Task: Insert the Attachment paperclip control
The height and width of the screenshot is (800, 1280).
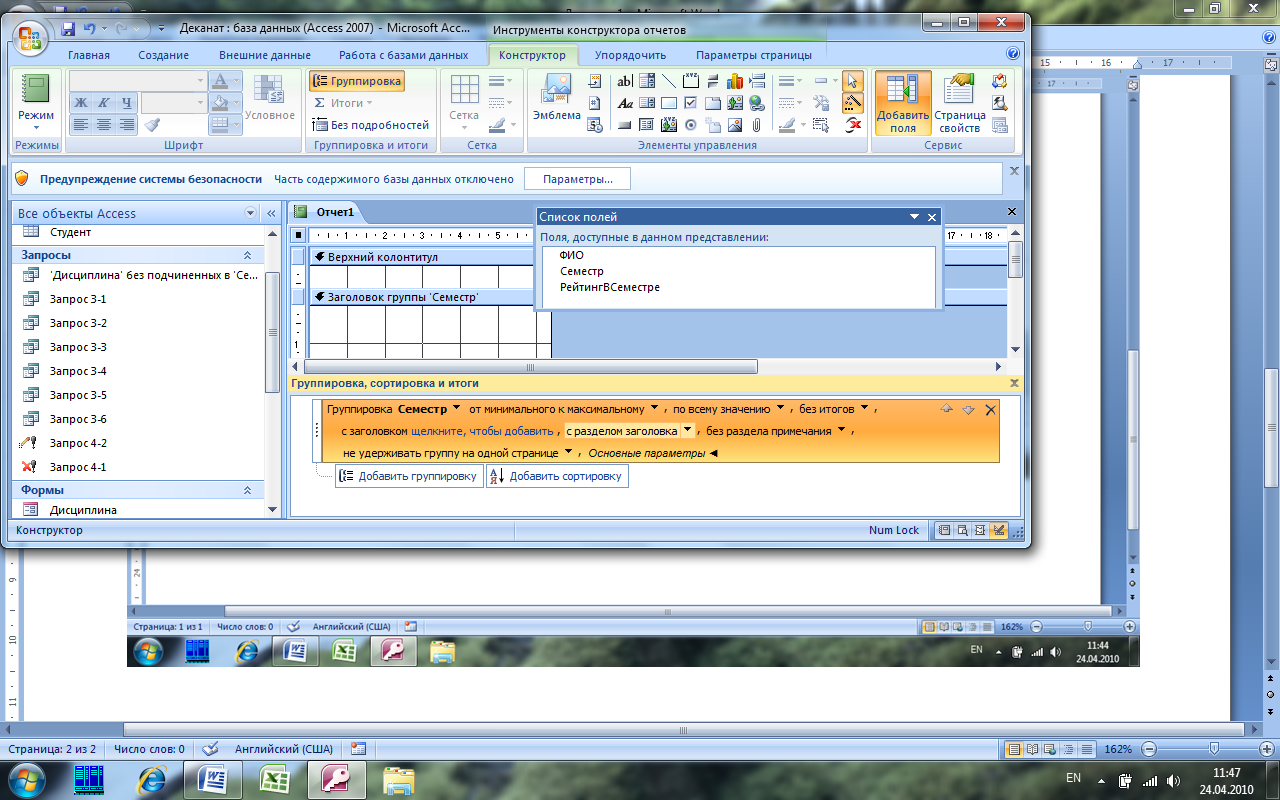Action: pos(757,125)
